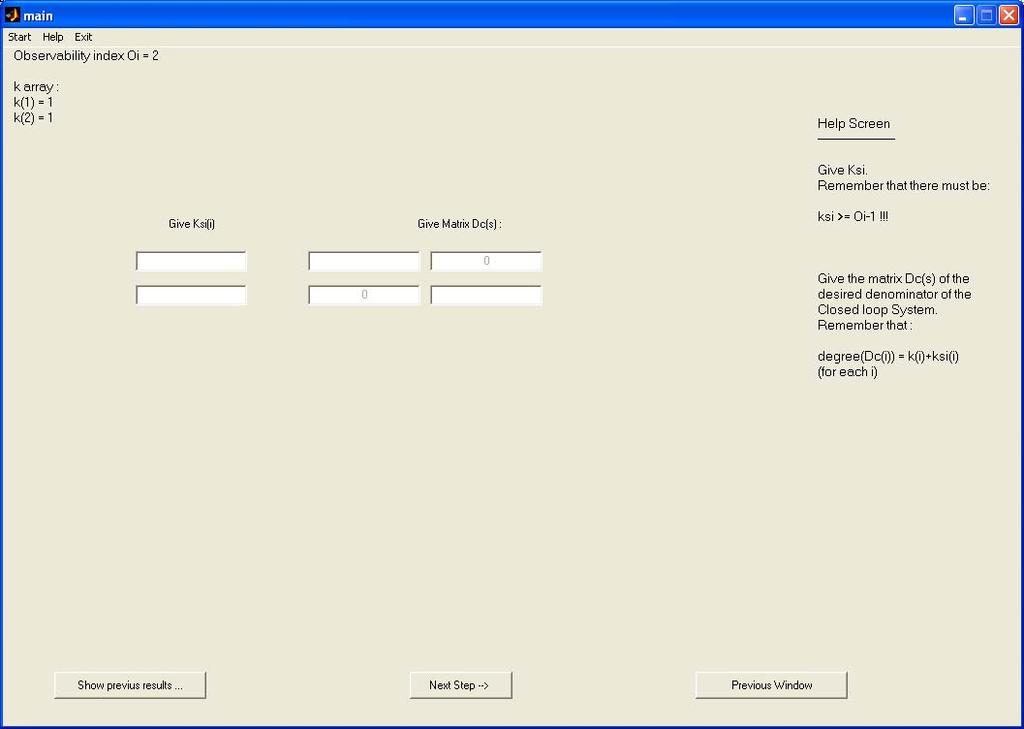Viewport: 1024px width, 729px height.
Task: Click the 'Give Matrix Dc(s) :' label
Action: tap(460, 224)
